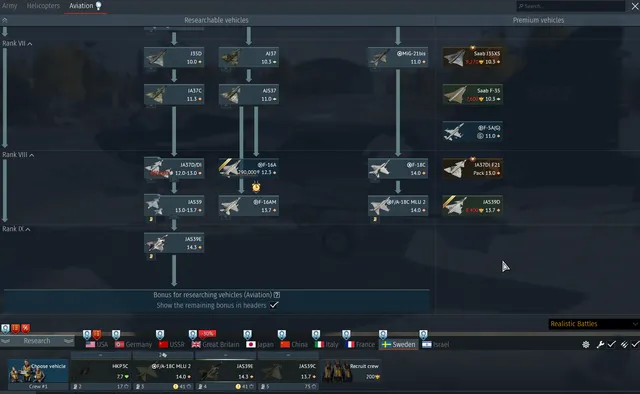Toggle the auto-refill ammunition checkbox
This screenshot has width=640, height=394.
point(635,345)
